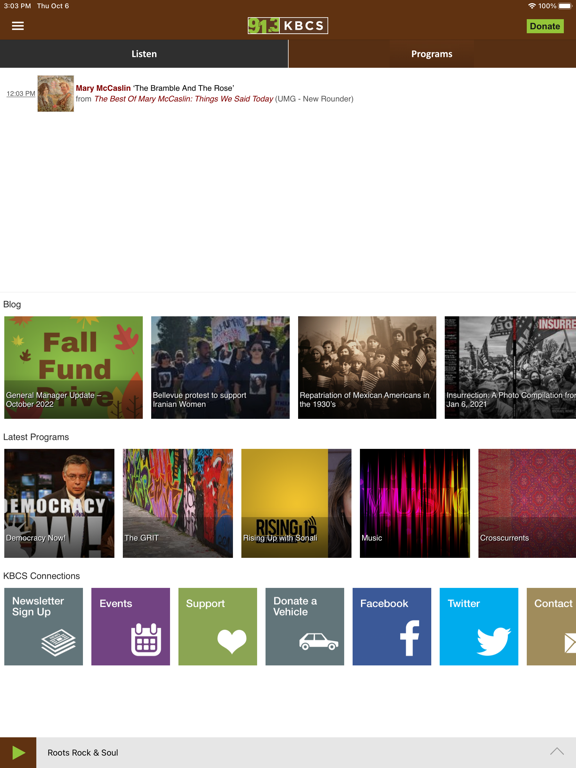
Task: Open the Twitter tile
Action: [x=479, y=626]
